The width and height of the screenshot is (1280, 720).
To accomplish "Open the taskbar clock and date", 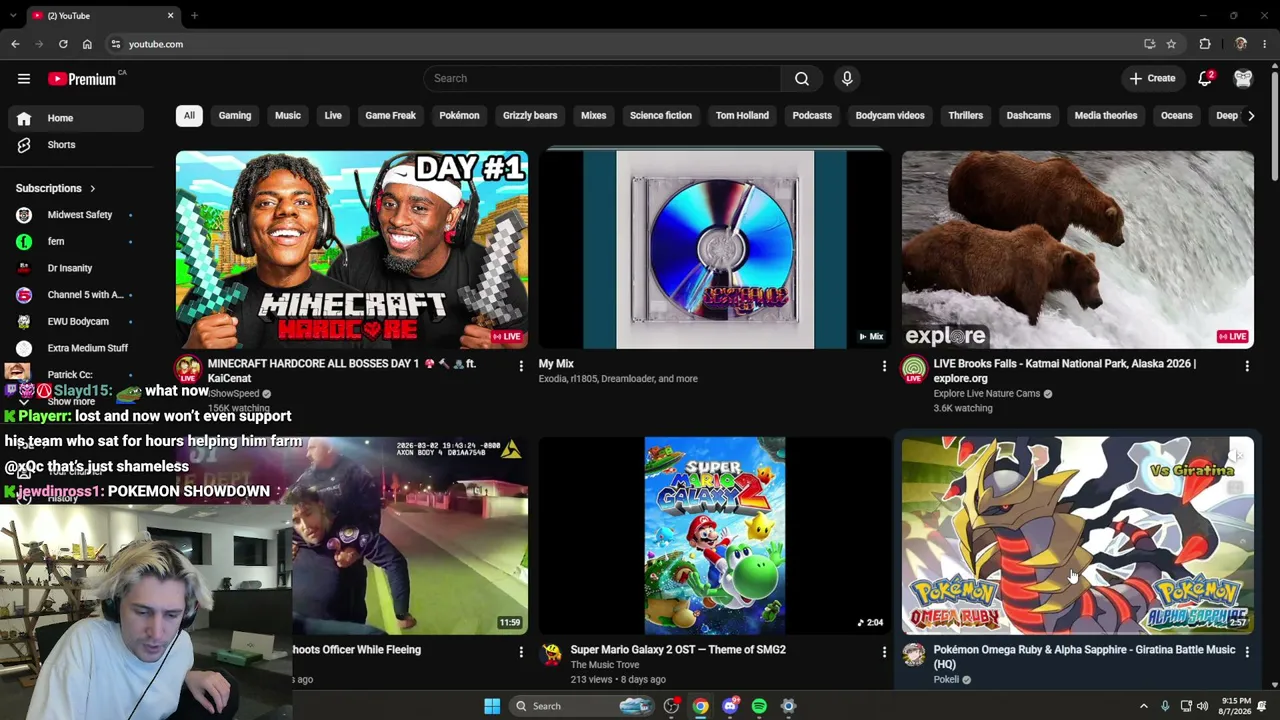I will coord(1236,706).
